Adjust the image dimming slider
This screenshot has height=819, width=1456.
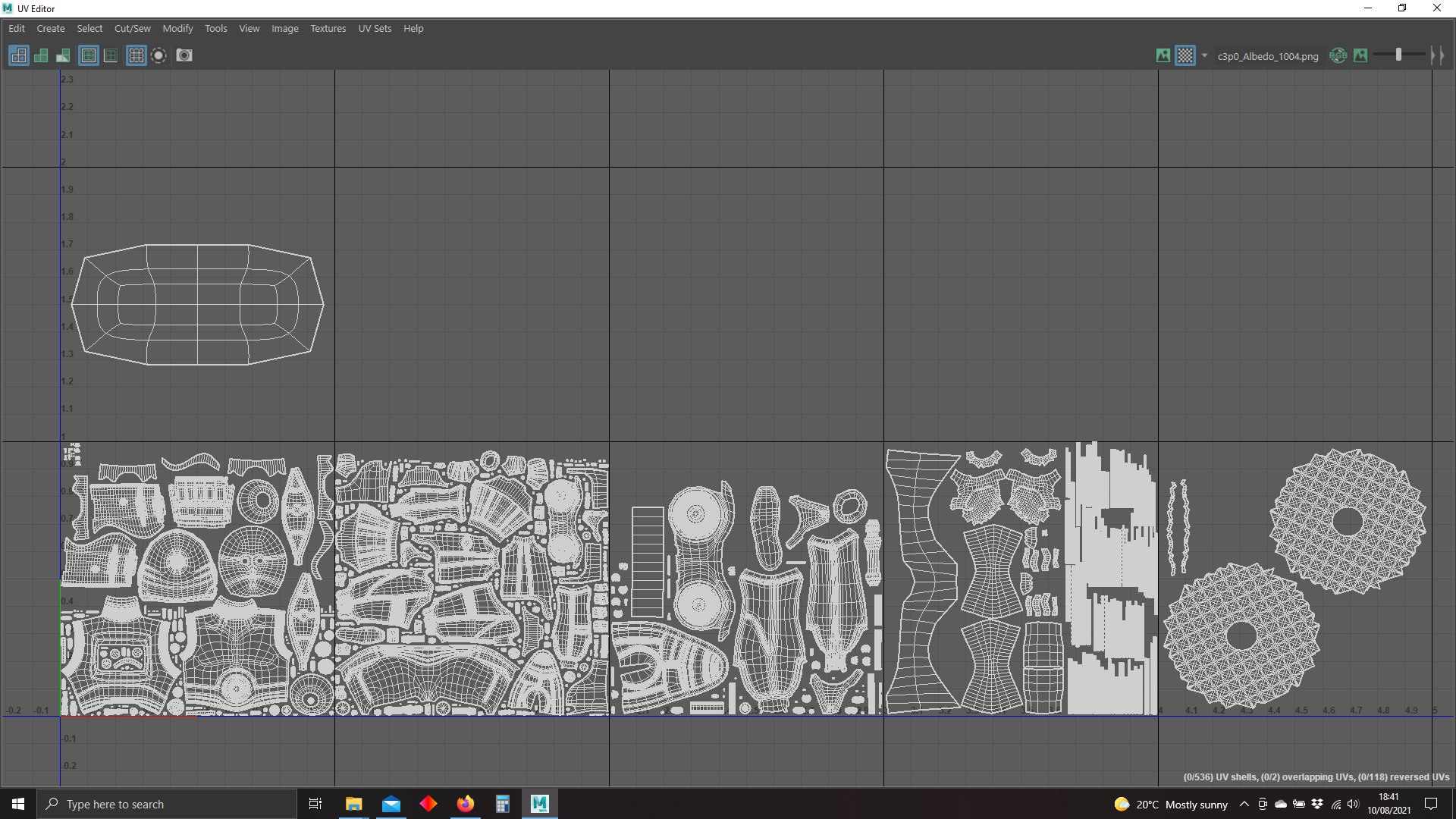(1398, 55)
